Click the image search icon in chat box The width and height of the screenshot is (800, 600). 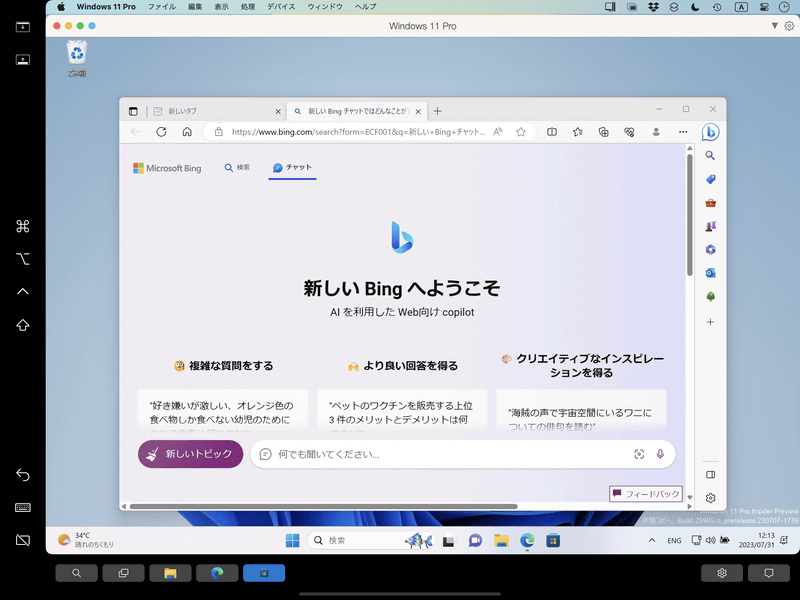pos(639,454)
